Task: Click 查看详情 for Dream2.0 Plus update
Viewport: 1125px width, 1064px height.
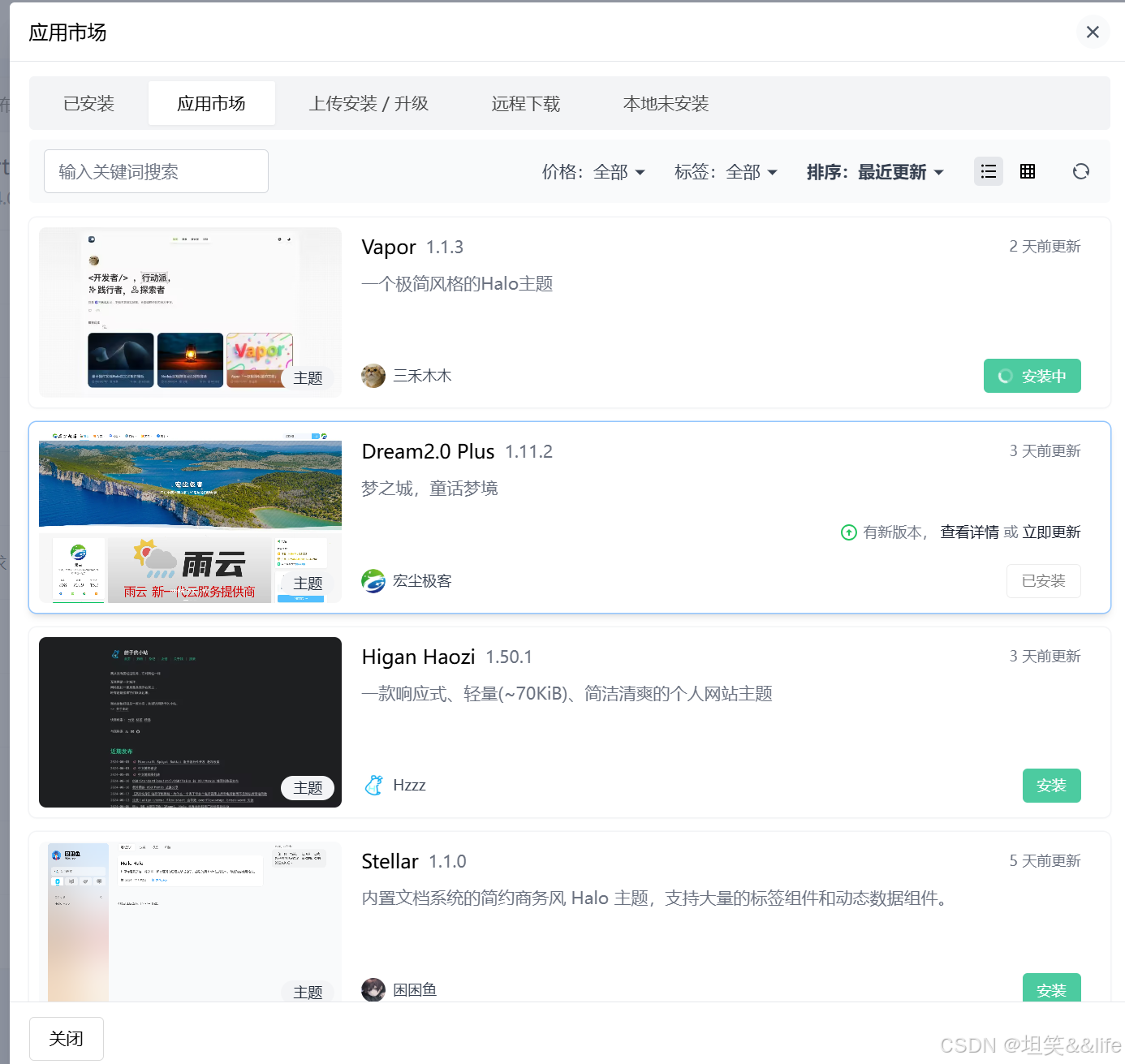Action: tap(969, 532)
